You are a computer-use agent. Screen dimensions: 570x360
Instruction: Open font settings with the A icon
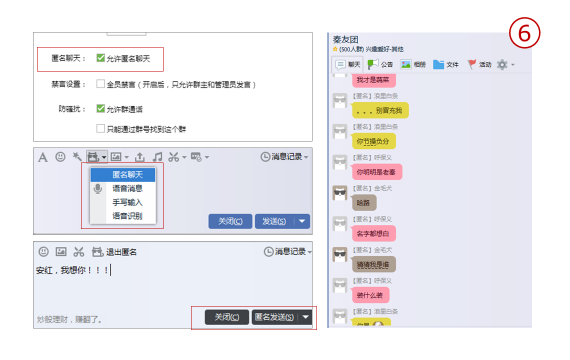pos(43,157)
